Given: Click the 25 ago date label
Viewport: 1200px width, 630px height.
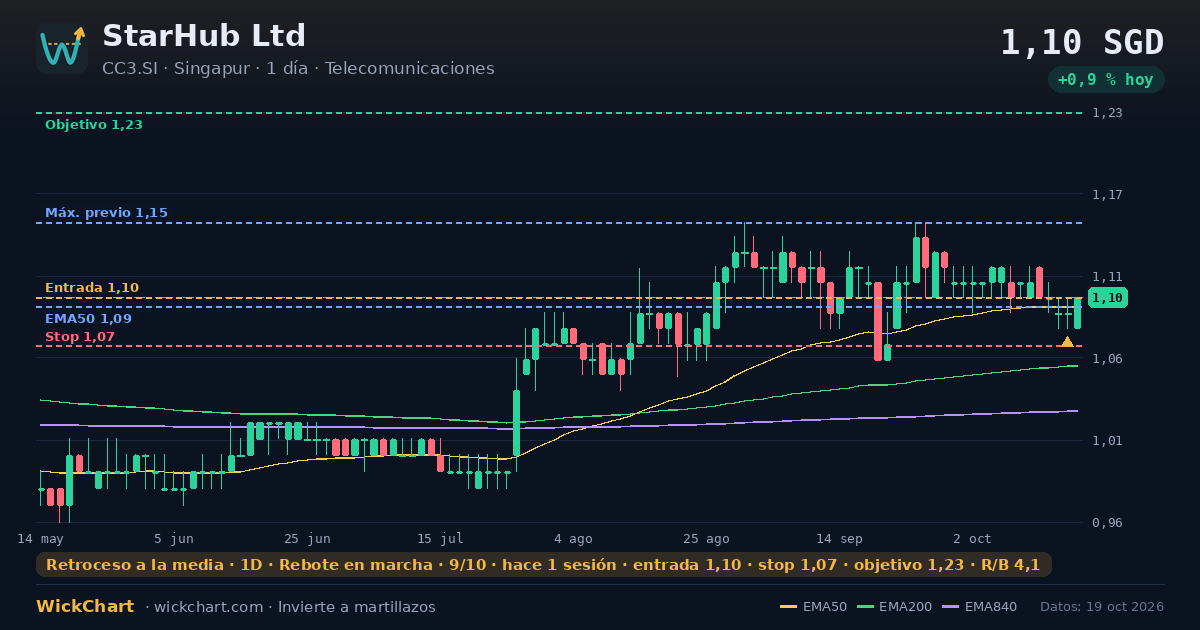Looking at the screenshot, I should [706, 539].
